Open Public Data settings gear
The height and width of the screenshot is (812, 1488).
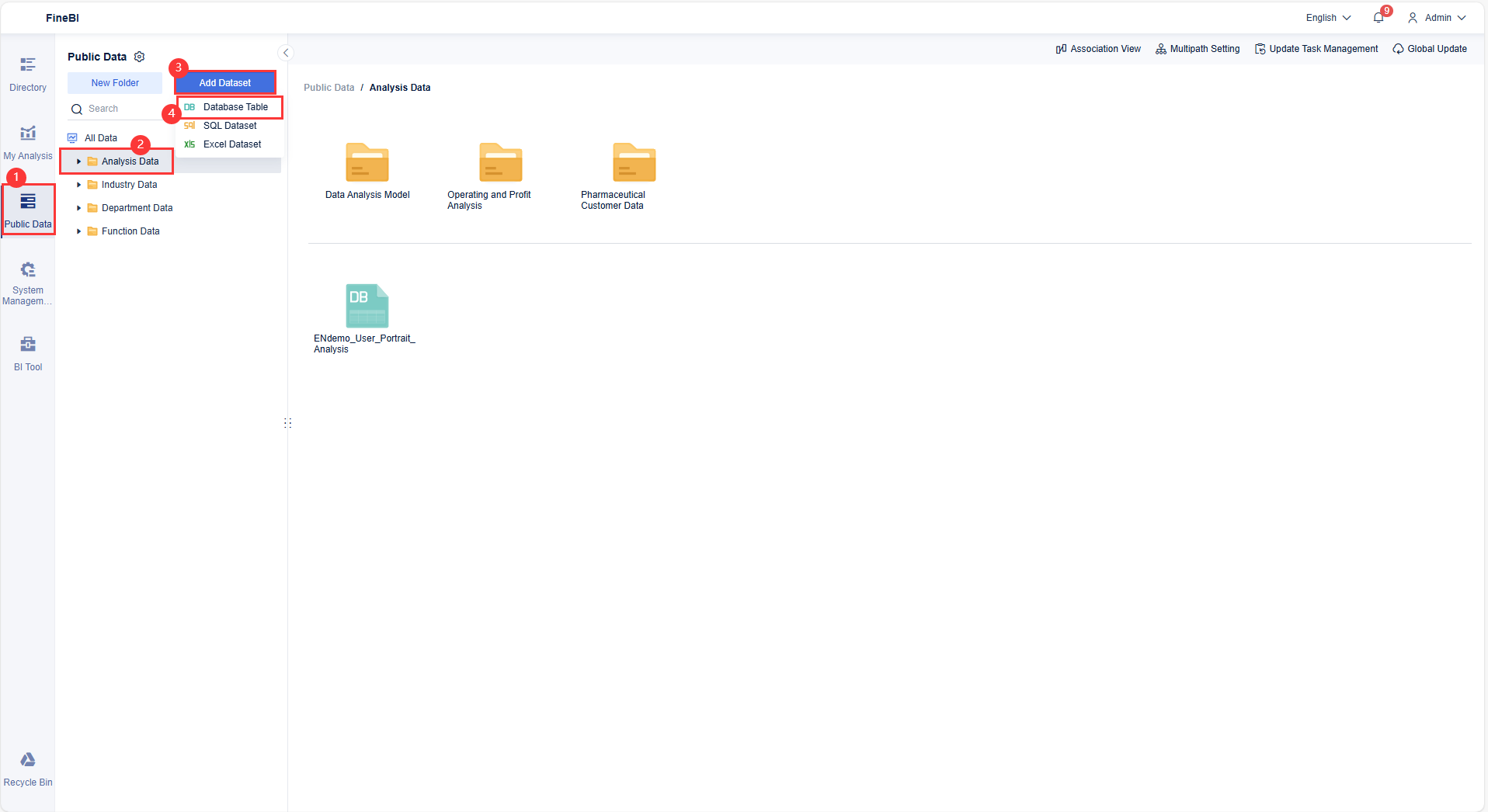pyautogui.click(x=139, y=57)
